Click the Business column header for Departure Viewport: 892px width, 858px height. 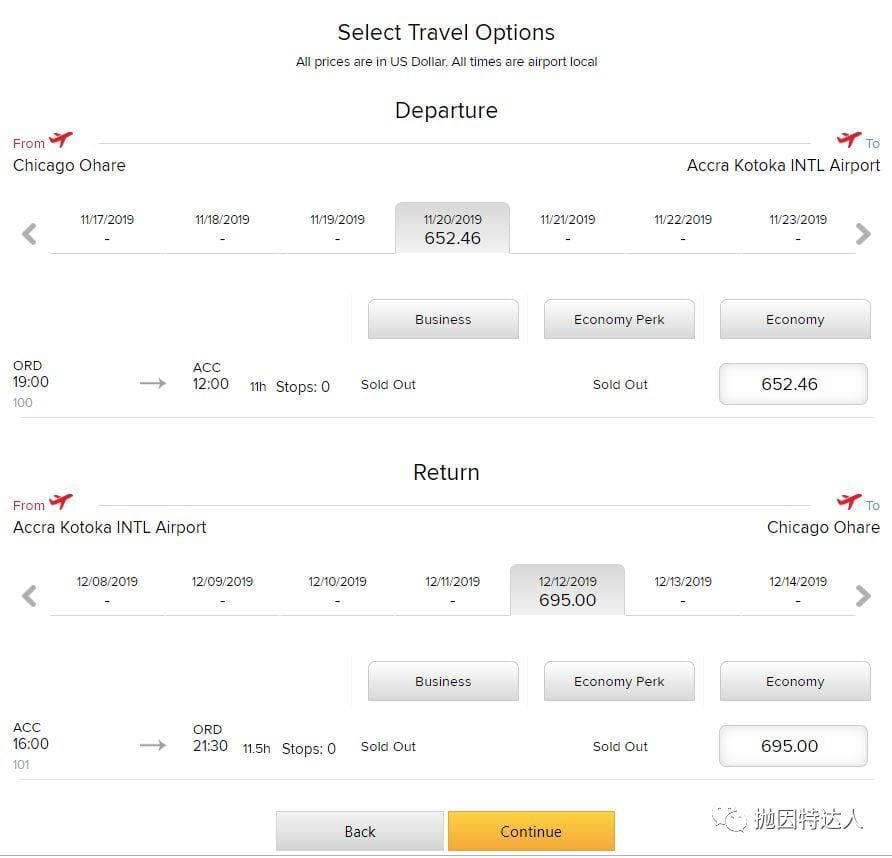pyautogui.click(x=443, y=320)
